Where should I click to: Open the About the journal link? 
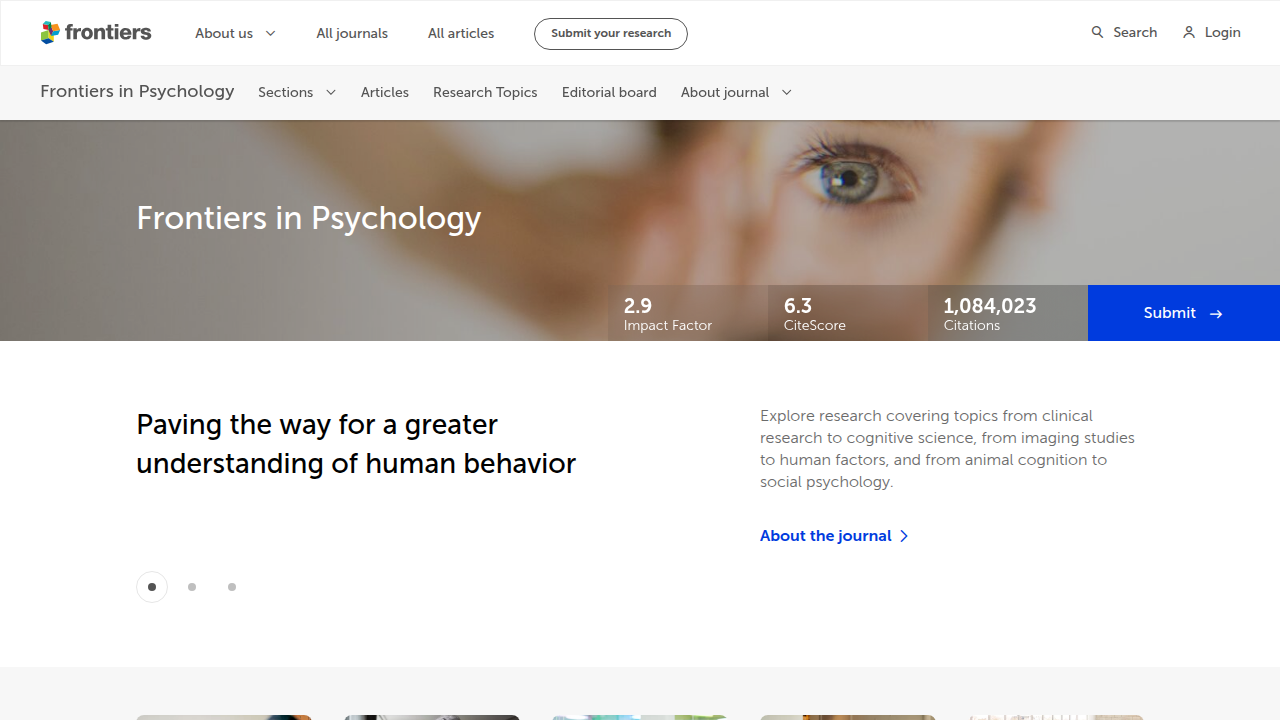point(834,536)
